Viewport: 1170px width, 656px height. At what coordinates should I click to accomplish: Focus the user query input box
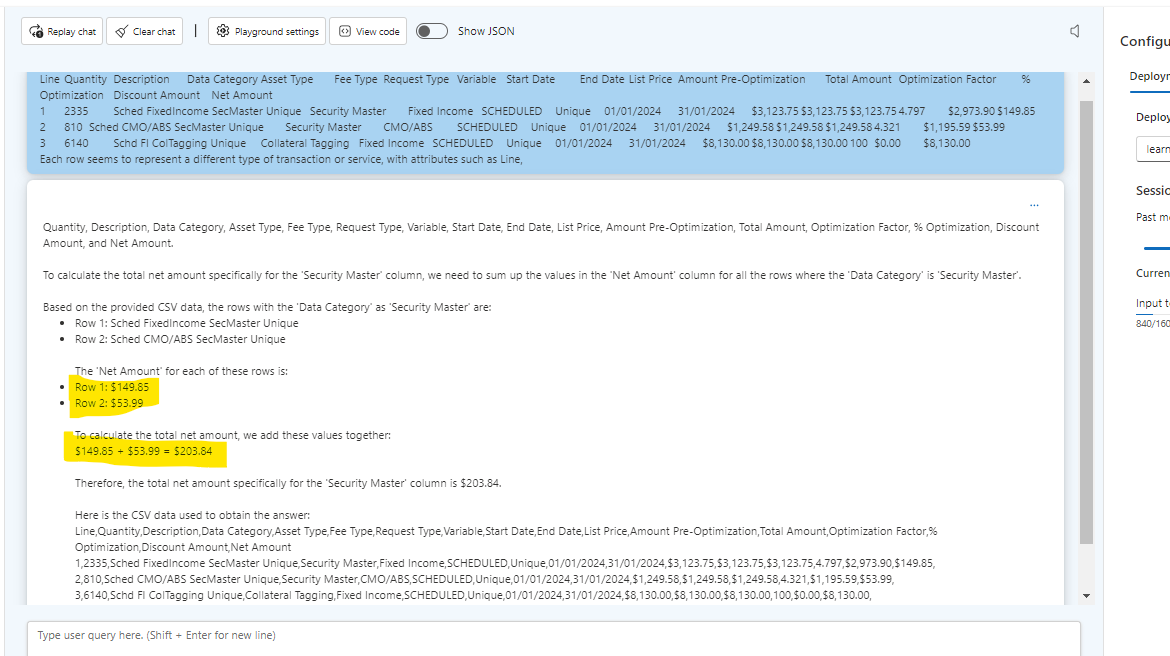click(554, 638)
